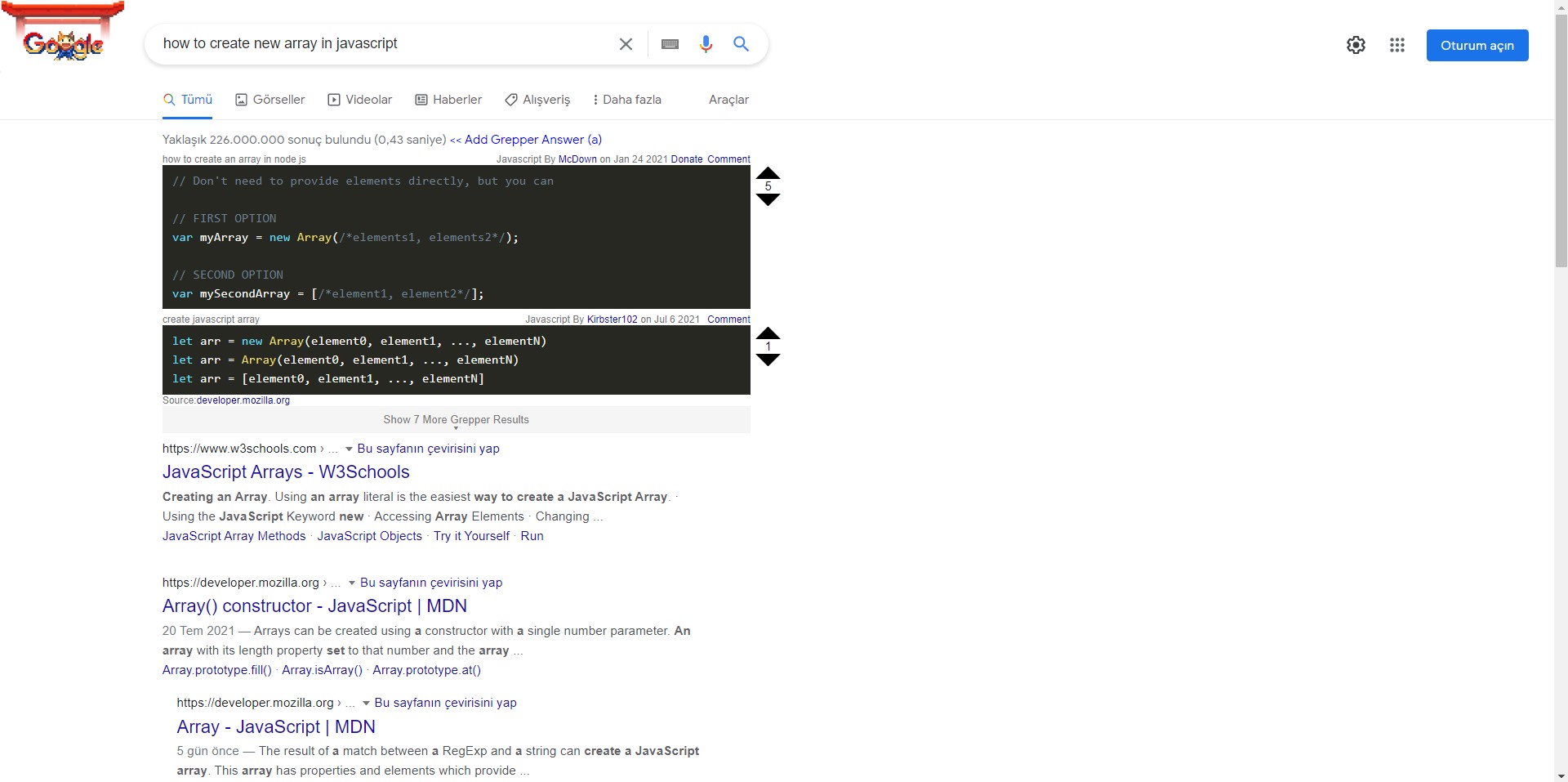Switch to the Görseller tab

[x=269, y=100]
